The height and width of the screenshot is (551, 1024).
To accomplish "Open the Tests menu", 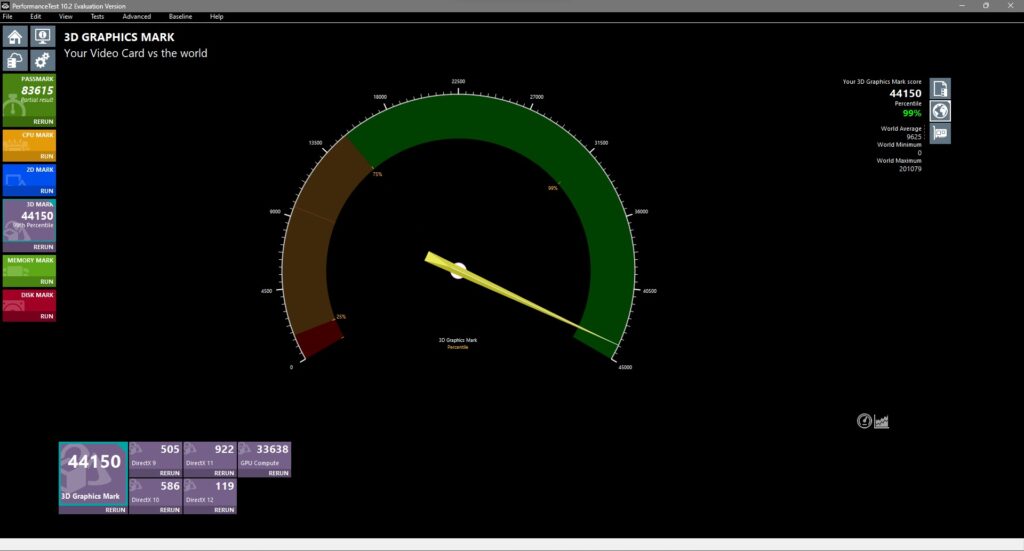I will 97,17.
